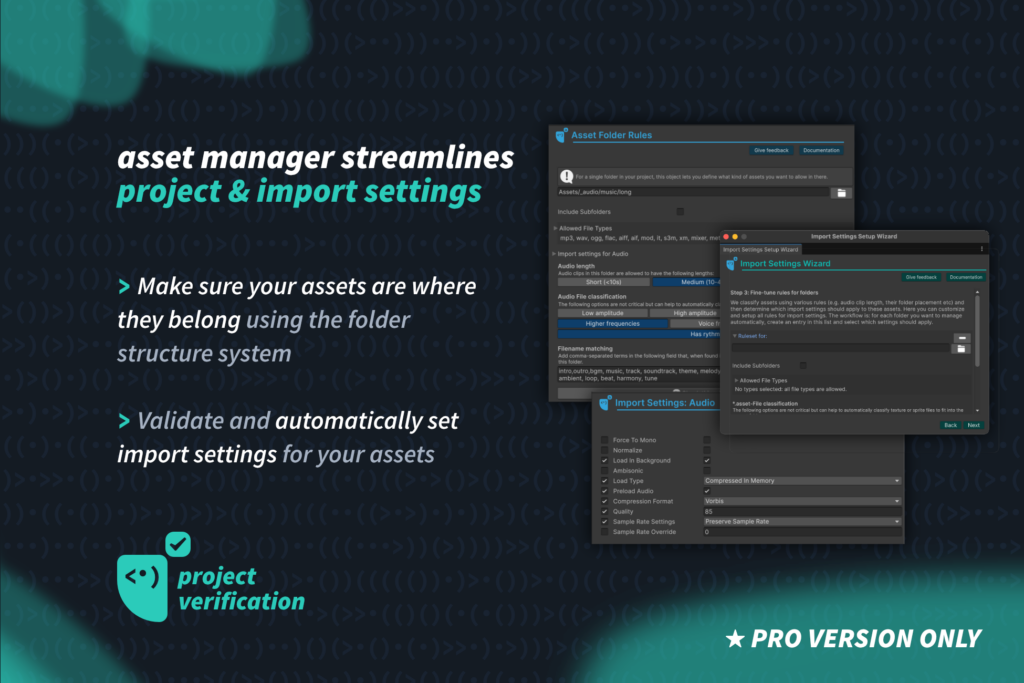
Task: Toggle Voice frequencies classification button
Action: tap(696, 323)
